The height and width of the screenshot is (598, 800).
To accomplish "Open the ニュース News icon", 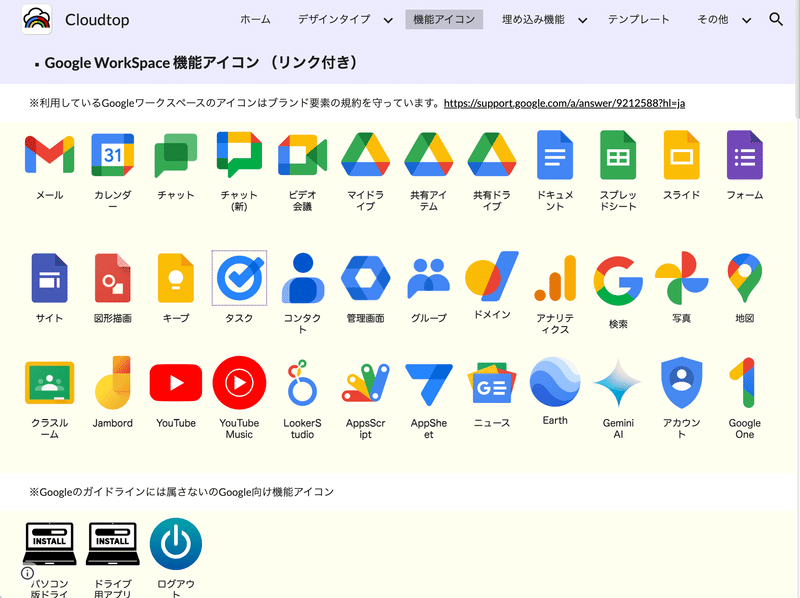I will (492, 383).
